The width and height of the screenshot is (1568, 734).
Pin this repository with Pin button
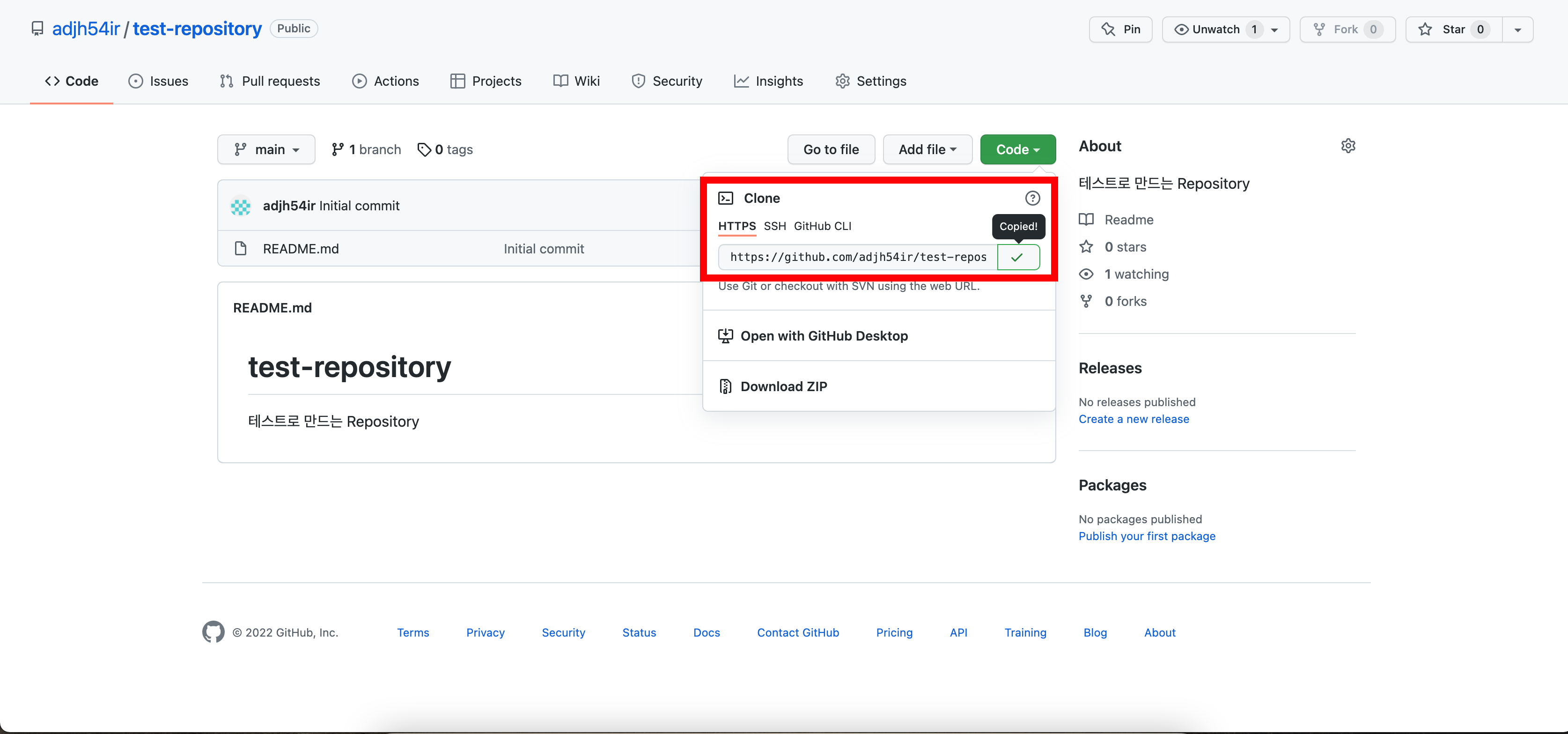(1120, 29)
